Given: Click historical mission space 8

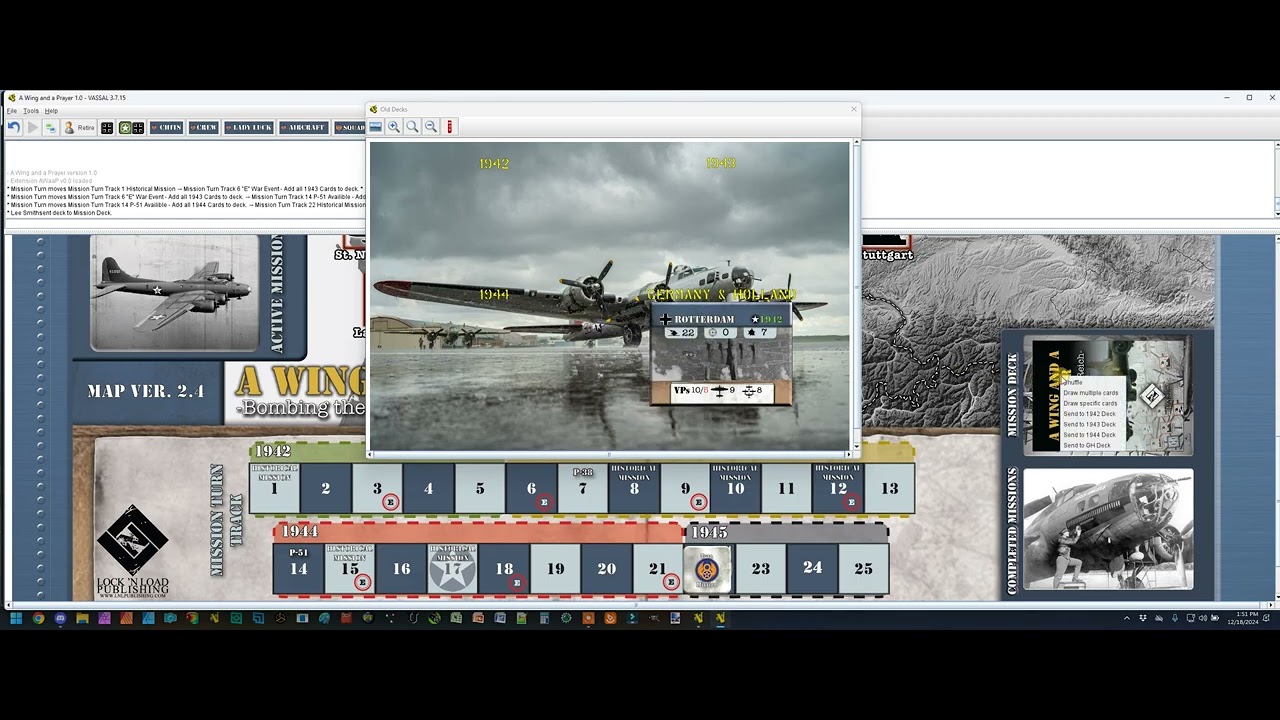Looking at the screenshot, I should 634,488.
